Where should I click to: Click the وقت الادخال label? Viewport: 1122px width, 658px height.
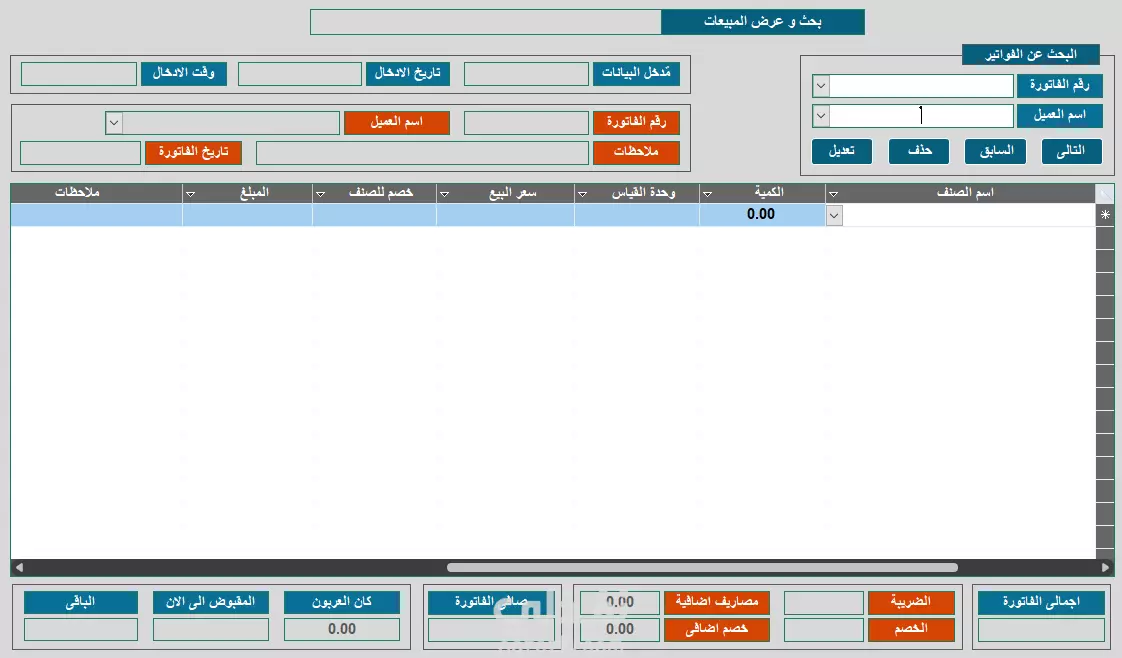click(184, 73)
